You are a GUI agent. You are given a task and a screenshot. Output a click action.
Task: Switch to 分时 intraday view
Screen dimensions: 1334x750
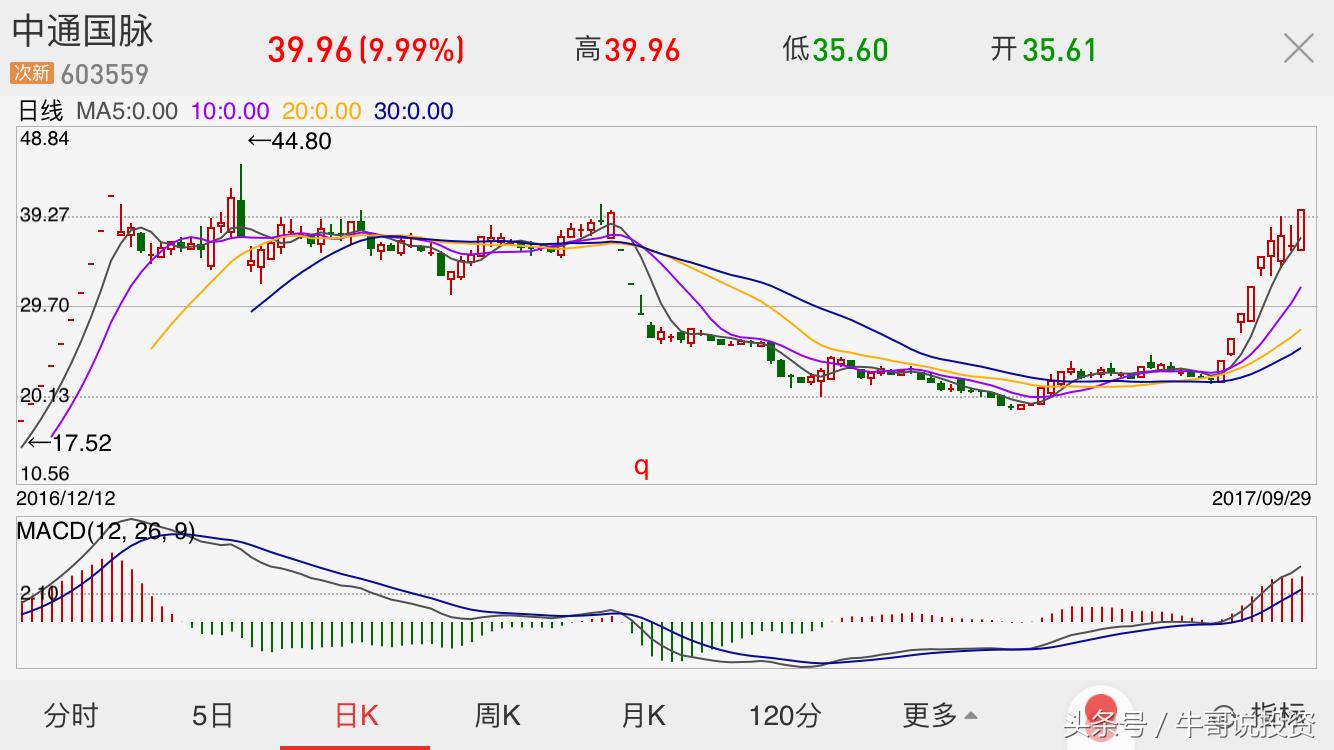(x=71, y=715)
